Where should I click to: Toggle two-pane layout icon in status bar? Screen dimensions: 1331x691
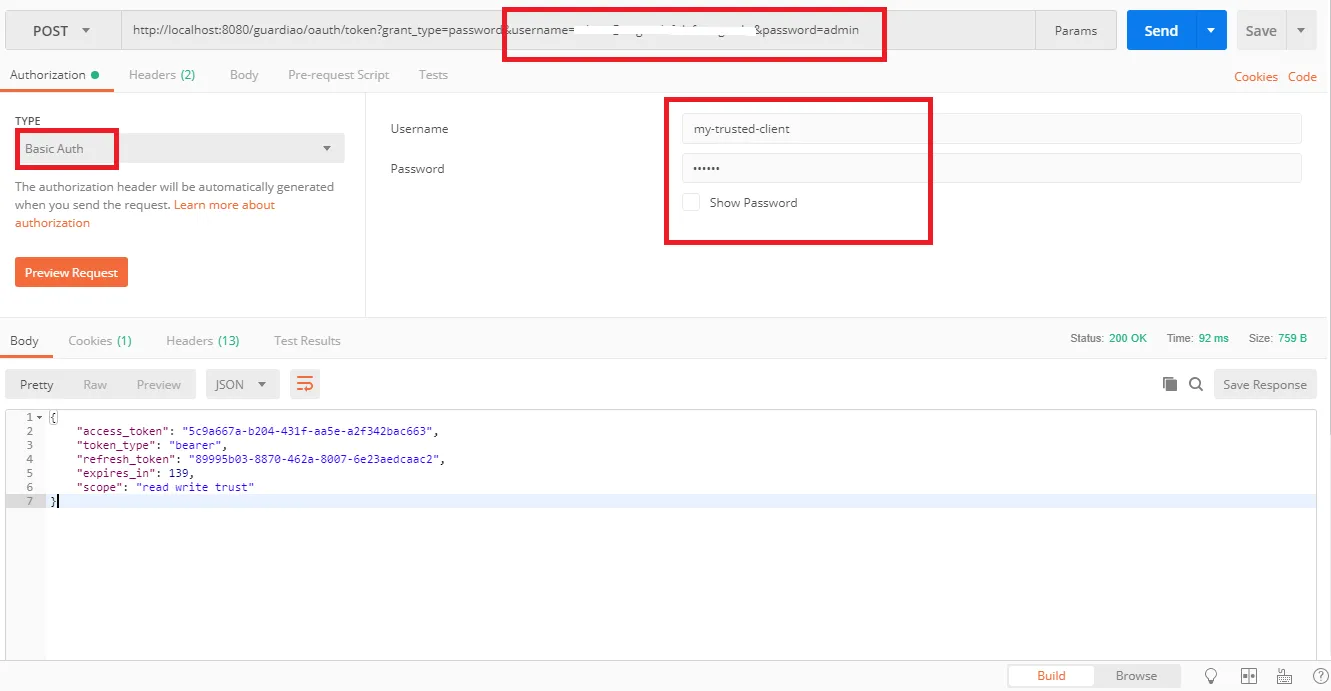tap(1248, 676)
